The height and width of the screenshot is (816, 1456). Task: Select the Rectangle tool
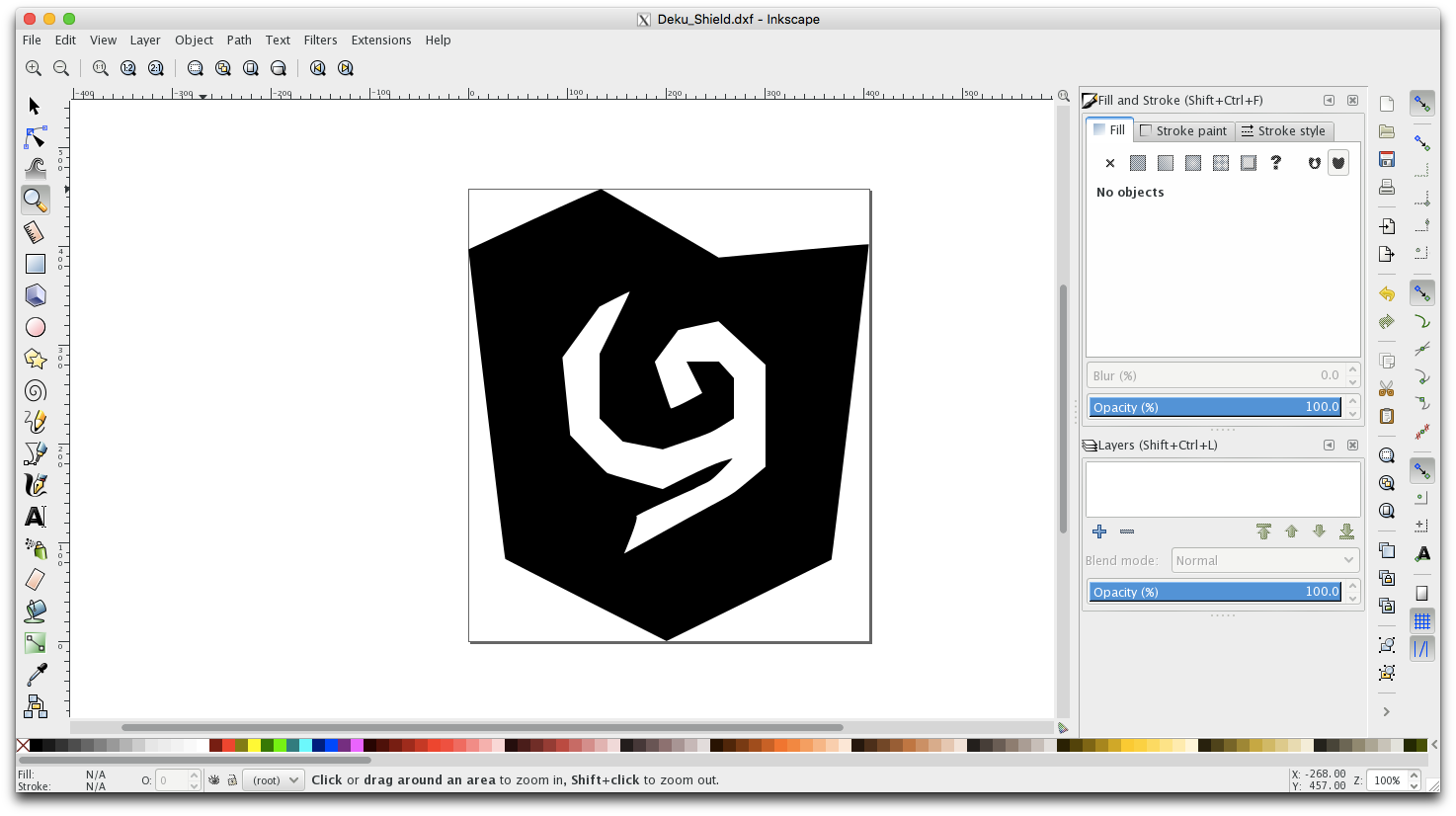(35, 264)
